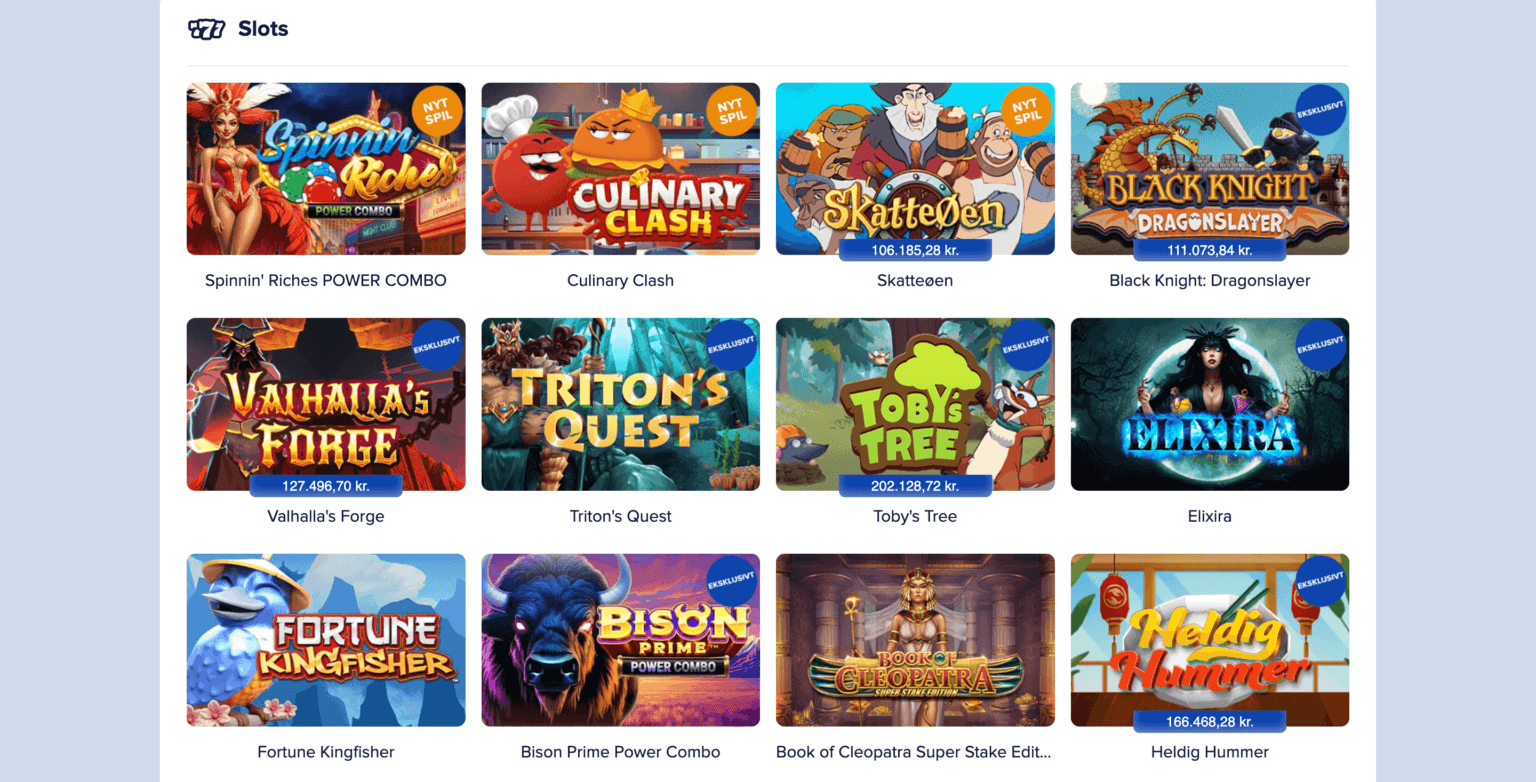Click the NYT SPIL badge on Skatteøen
Image resolution: width=1536 pixels, height=782 pixels.
tap(1026, 111)
